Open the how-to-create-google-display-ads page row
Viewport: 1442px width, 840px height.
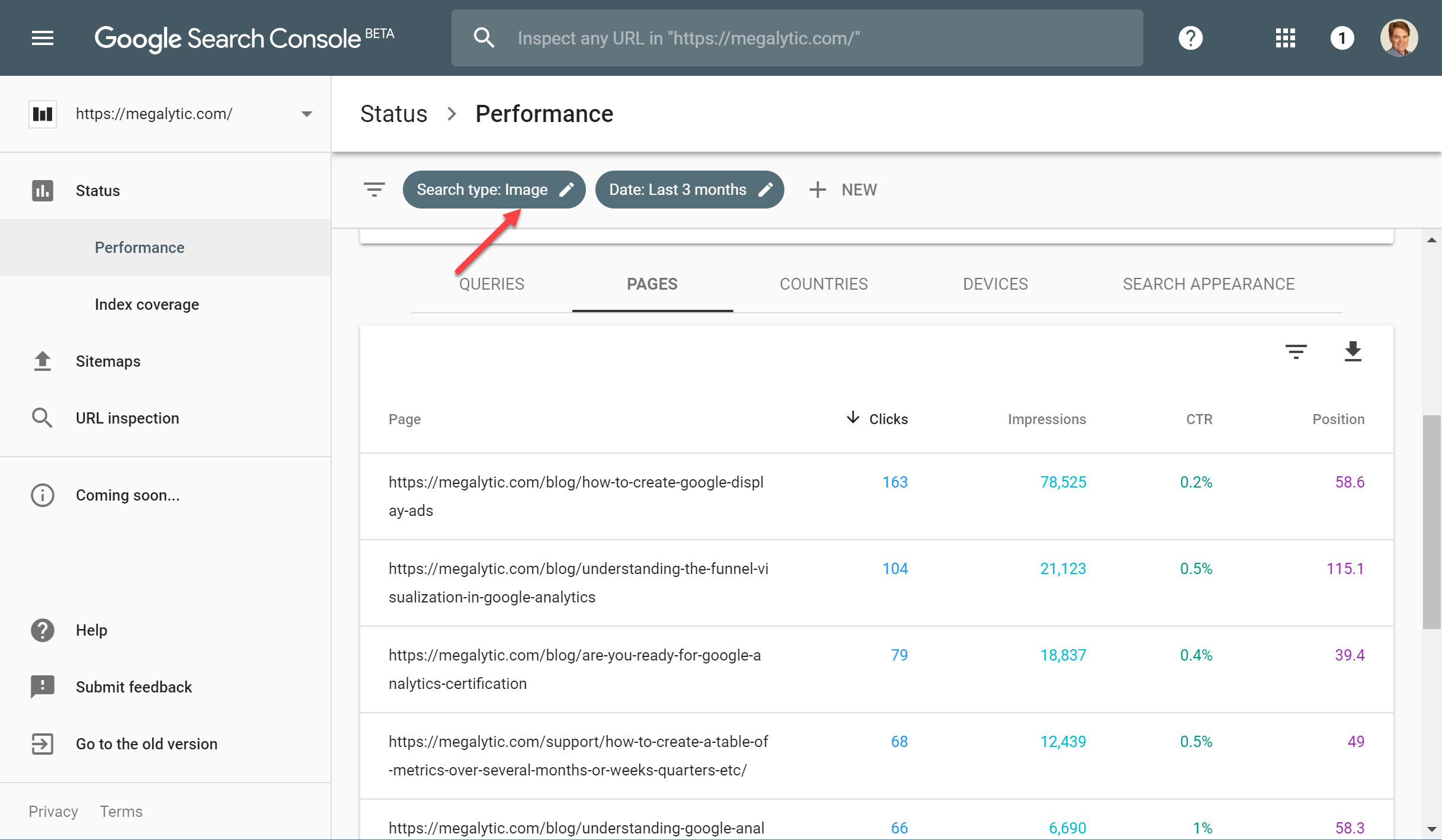[x=575, y=496]
